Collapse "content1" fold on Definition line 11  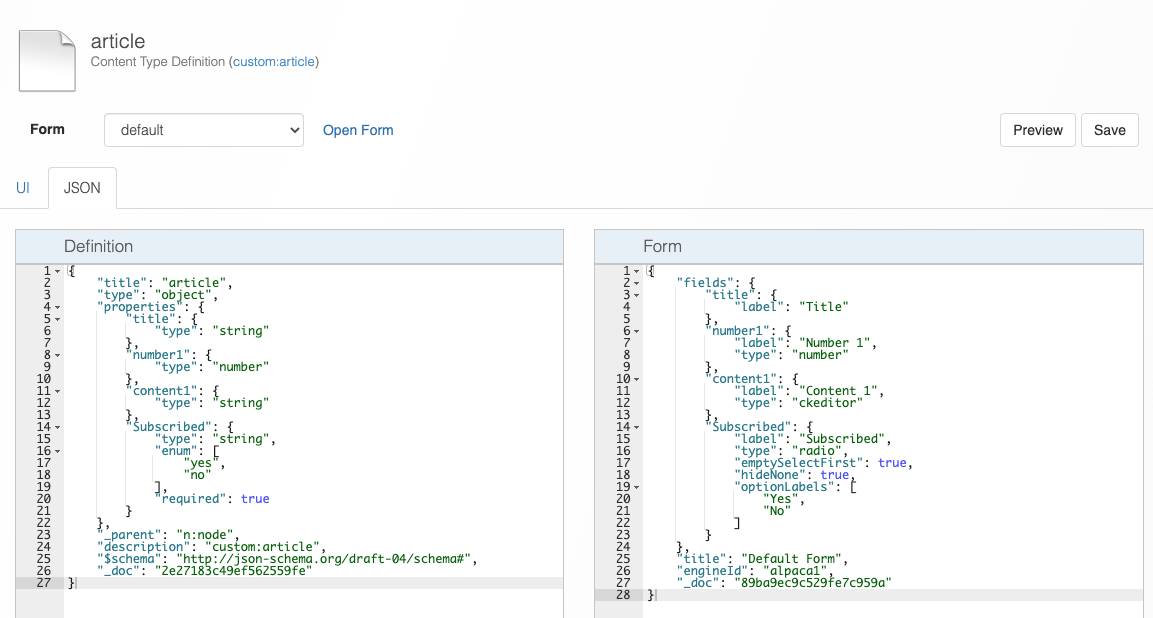coord(57,391)
